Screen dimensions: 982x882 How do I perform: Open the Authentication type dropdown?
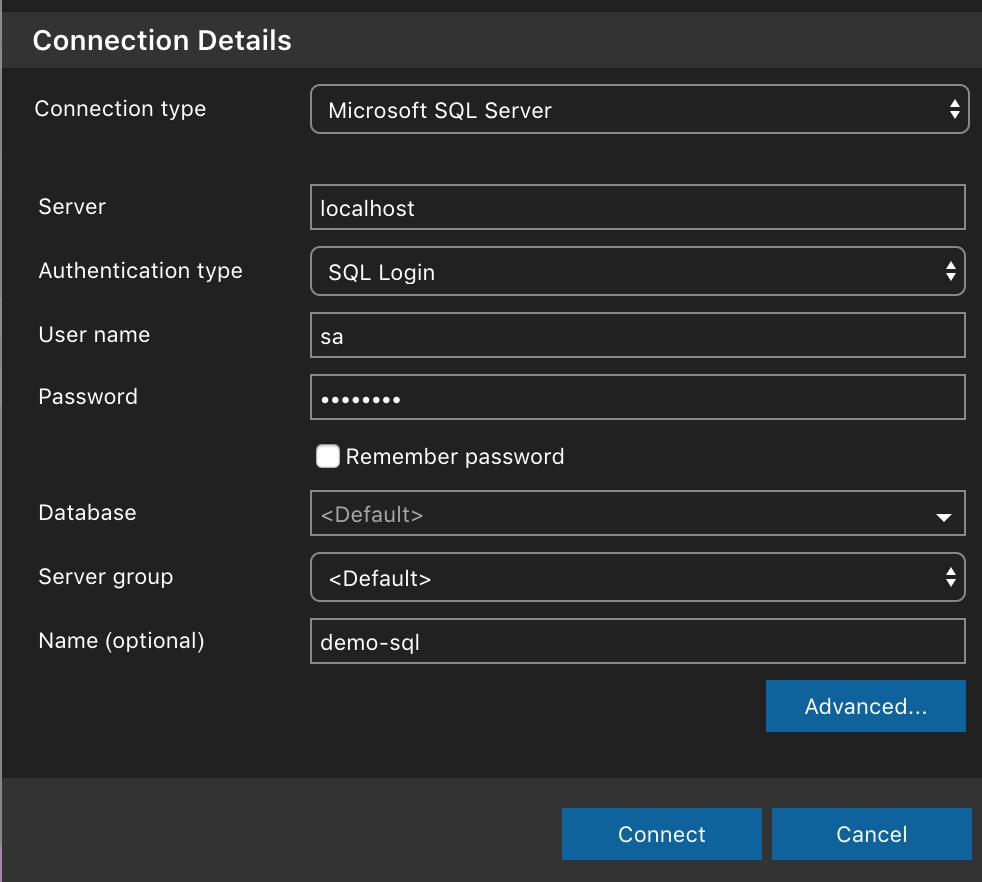pyautogui.click(x=638, y=271)
